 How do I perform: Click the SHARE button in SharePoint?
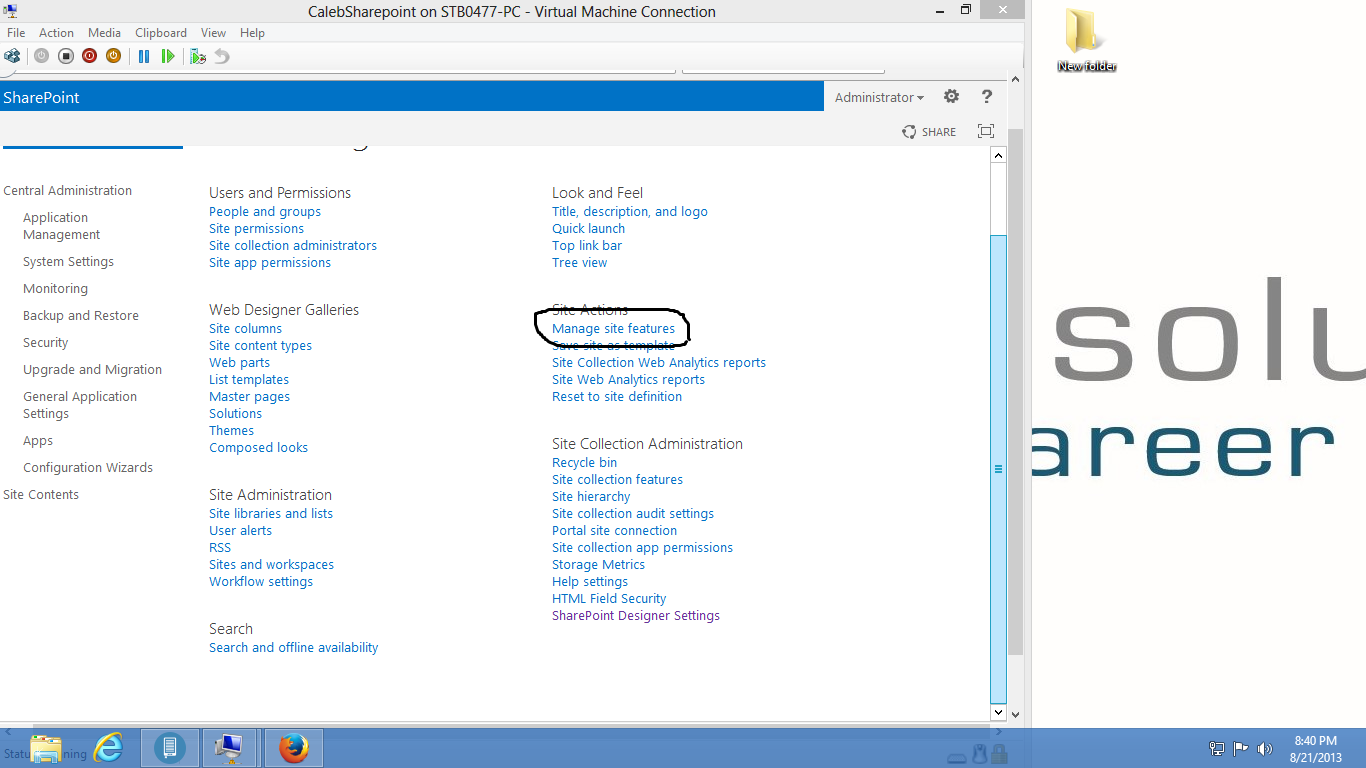click(x=929, y=132)
